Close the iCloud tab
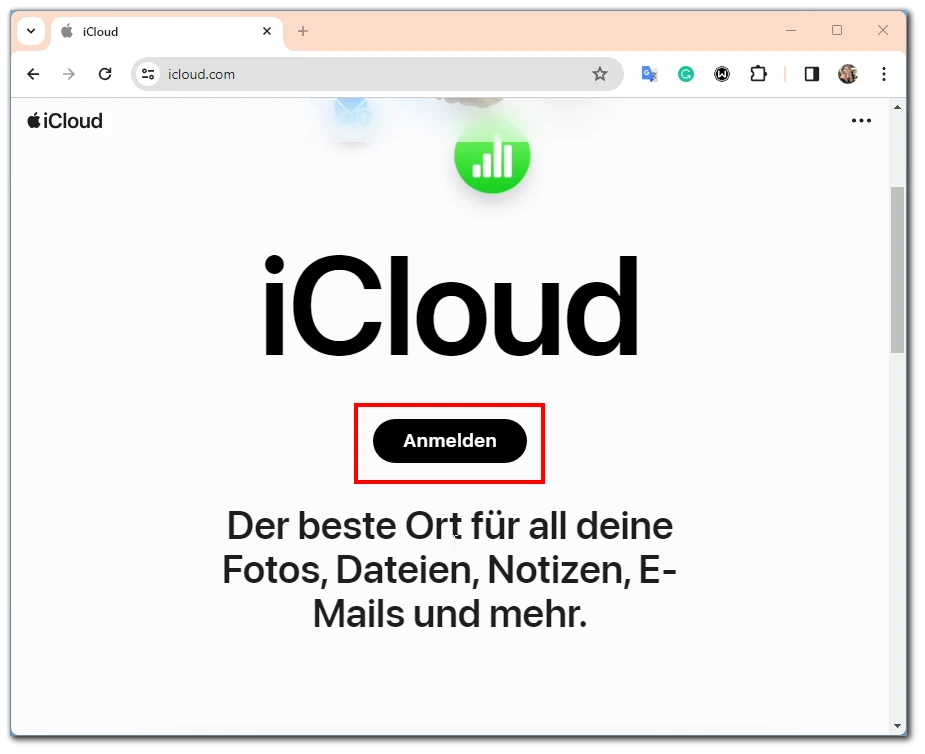The height and width of the screenshot is (754, 925). [267, 31]
